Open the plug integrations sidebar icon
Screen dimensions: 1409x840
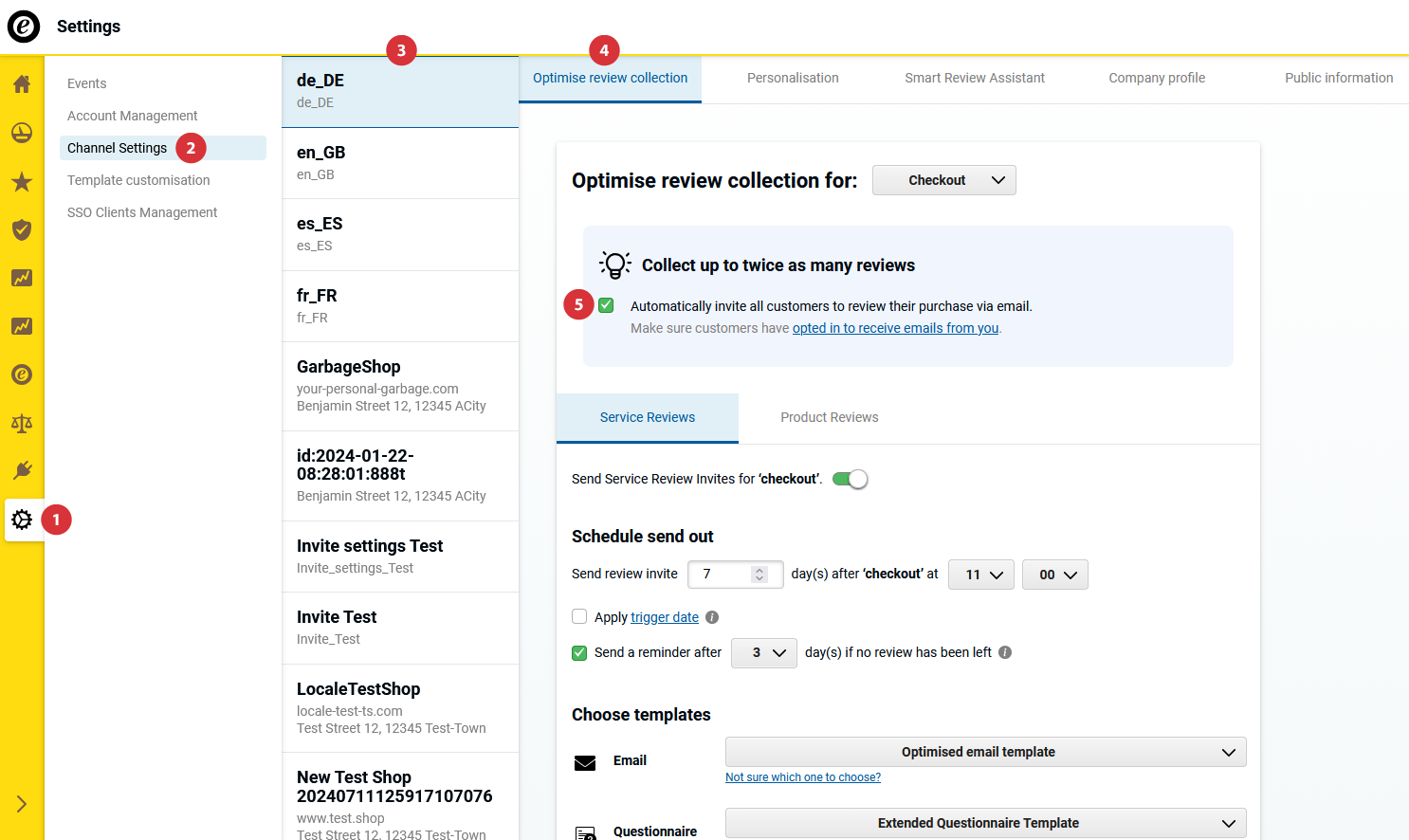point(22,471)
